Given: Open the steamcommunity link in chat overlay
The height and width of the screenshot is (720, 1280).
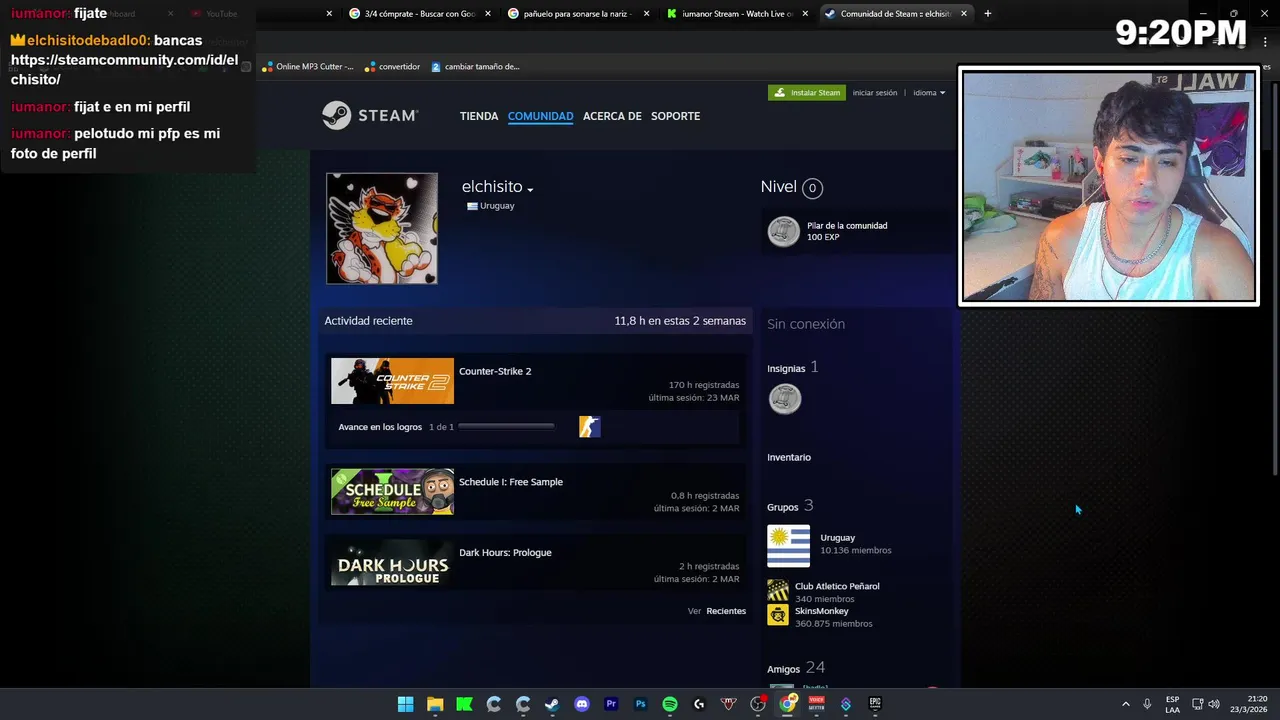Looking at the screenshot, I should tap(125, 70).
